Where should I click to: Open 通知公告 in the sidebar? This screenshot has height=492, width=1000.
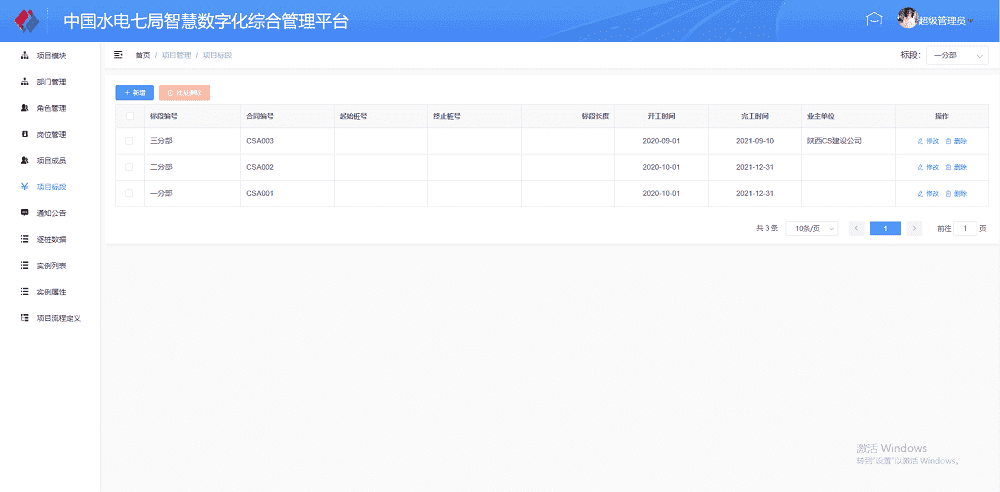(50, 213)
